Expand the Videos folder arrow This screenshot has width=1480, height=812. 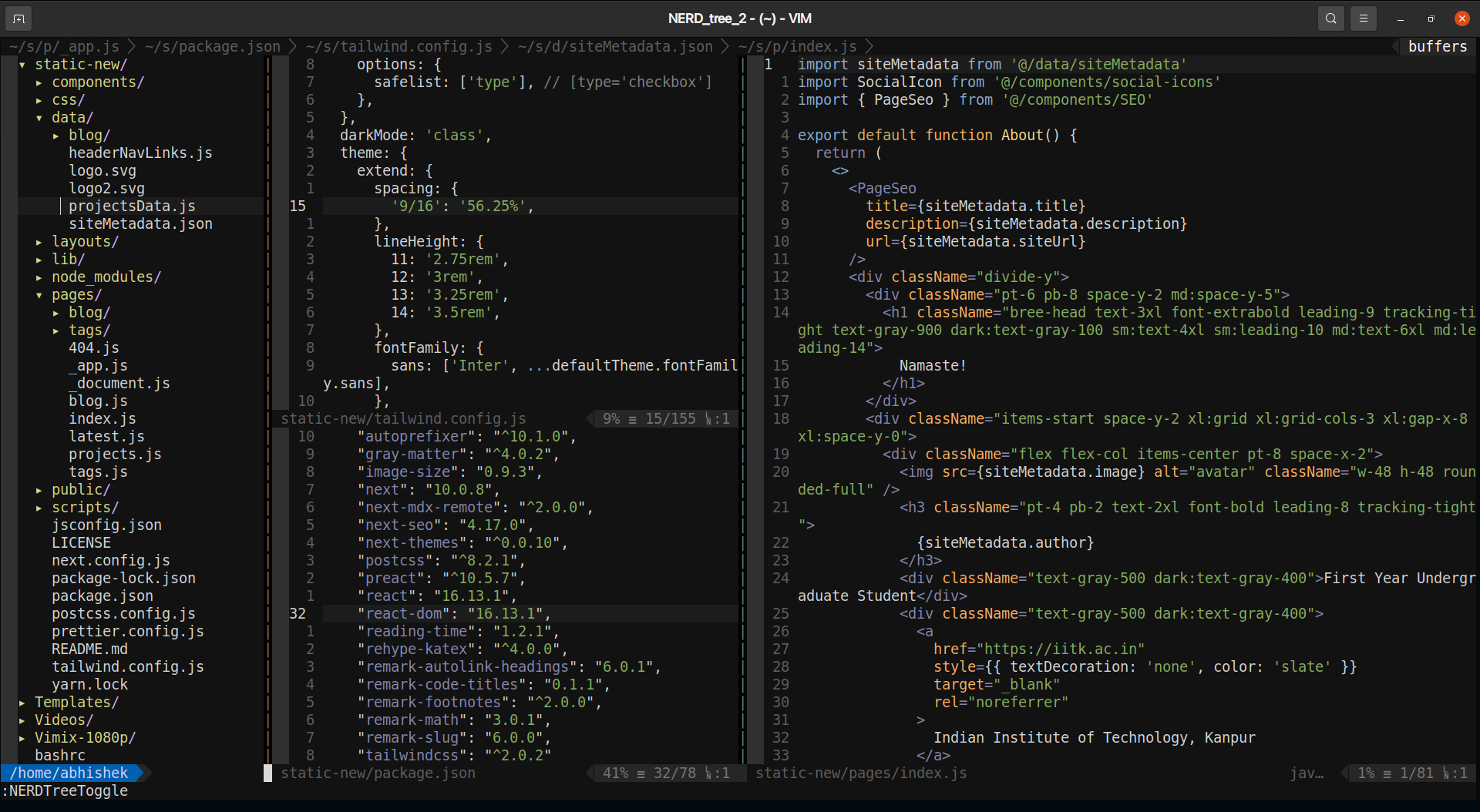pyautogui.click(x=22, y=720)
